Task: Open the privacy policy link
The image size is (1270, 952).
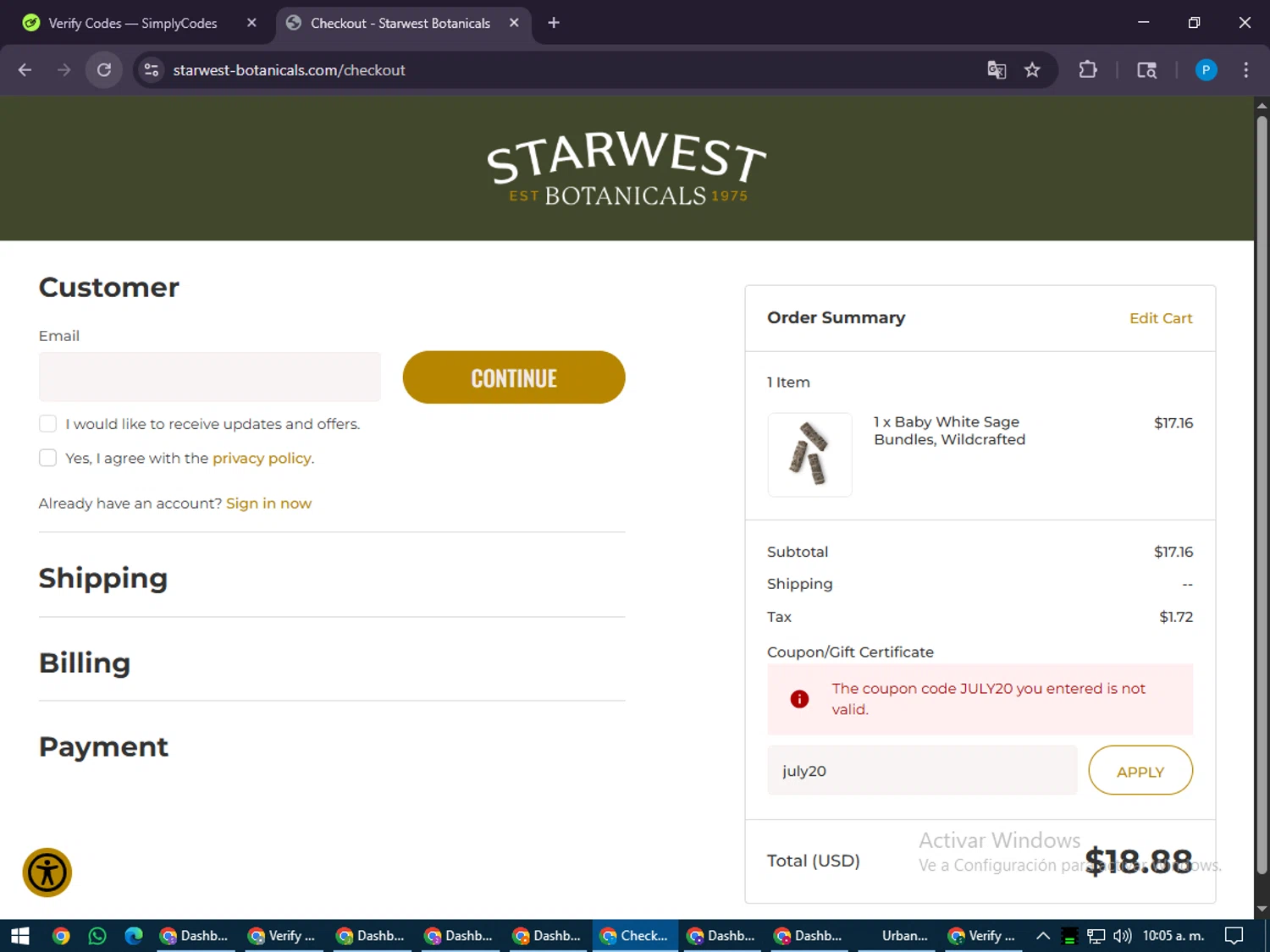Action: 262,458
